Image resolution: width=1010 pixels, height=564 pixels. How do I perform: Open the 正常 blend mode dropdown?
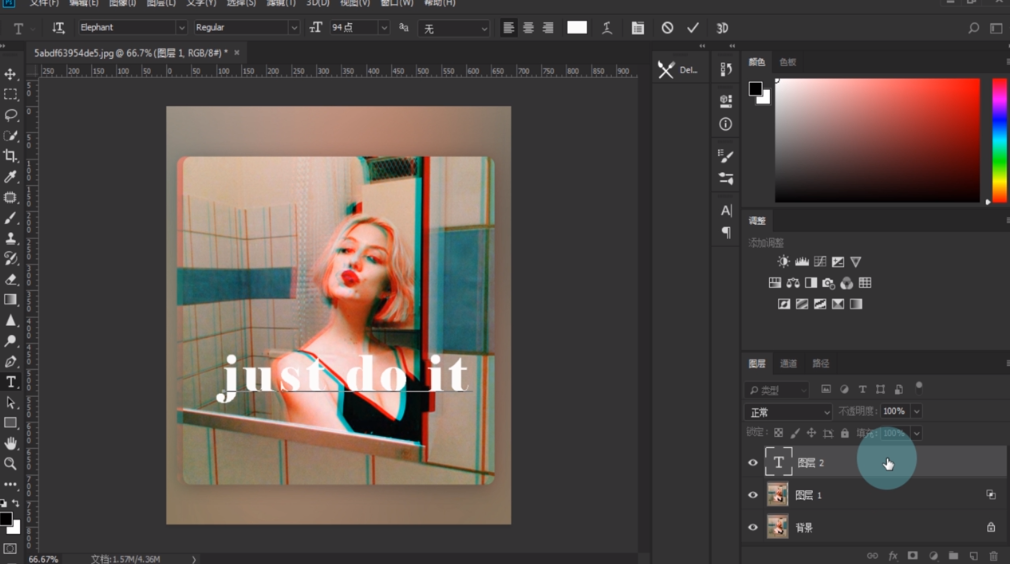coord(788,412)
